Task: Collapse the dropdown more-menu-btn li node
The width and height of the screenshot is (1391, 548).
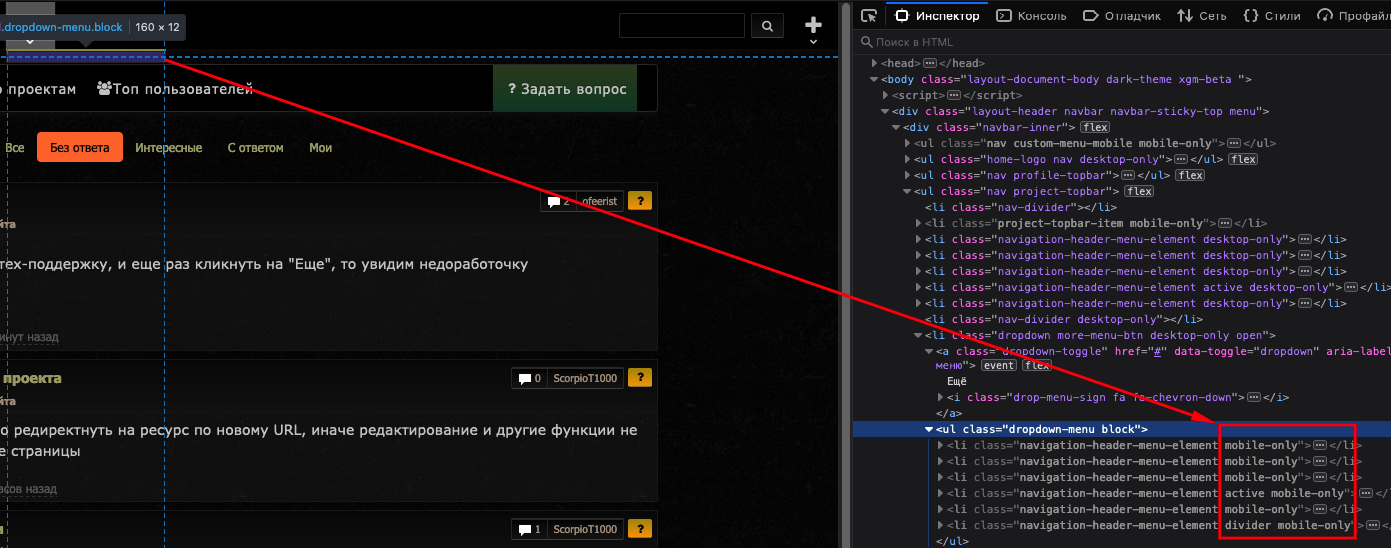Action: tap(918, 335)
